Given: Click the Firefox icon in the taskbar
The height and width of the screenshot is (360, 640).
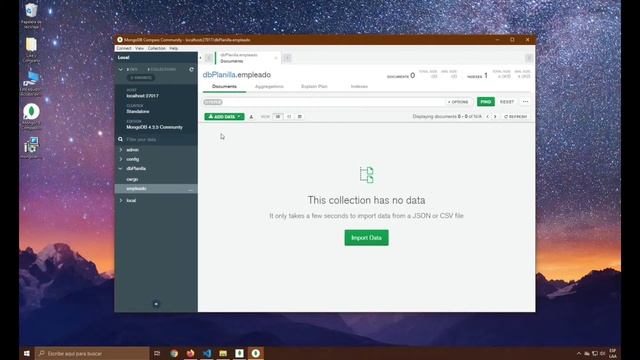Looking at the screenshot, I should pyautogui.click(x=191, y=353).
